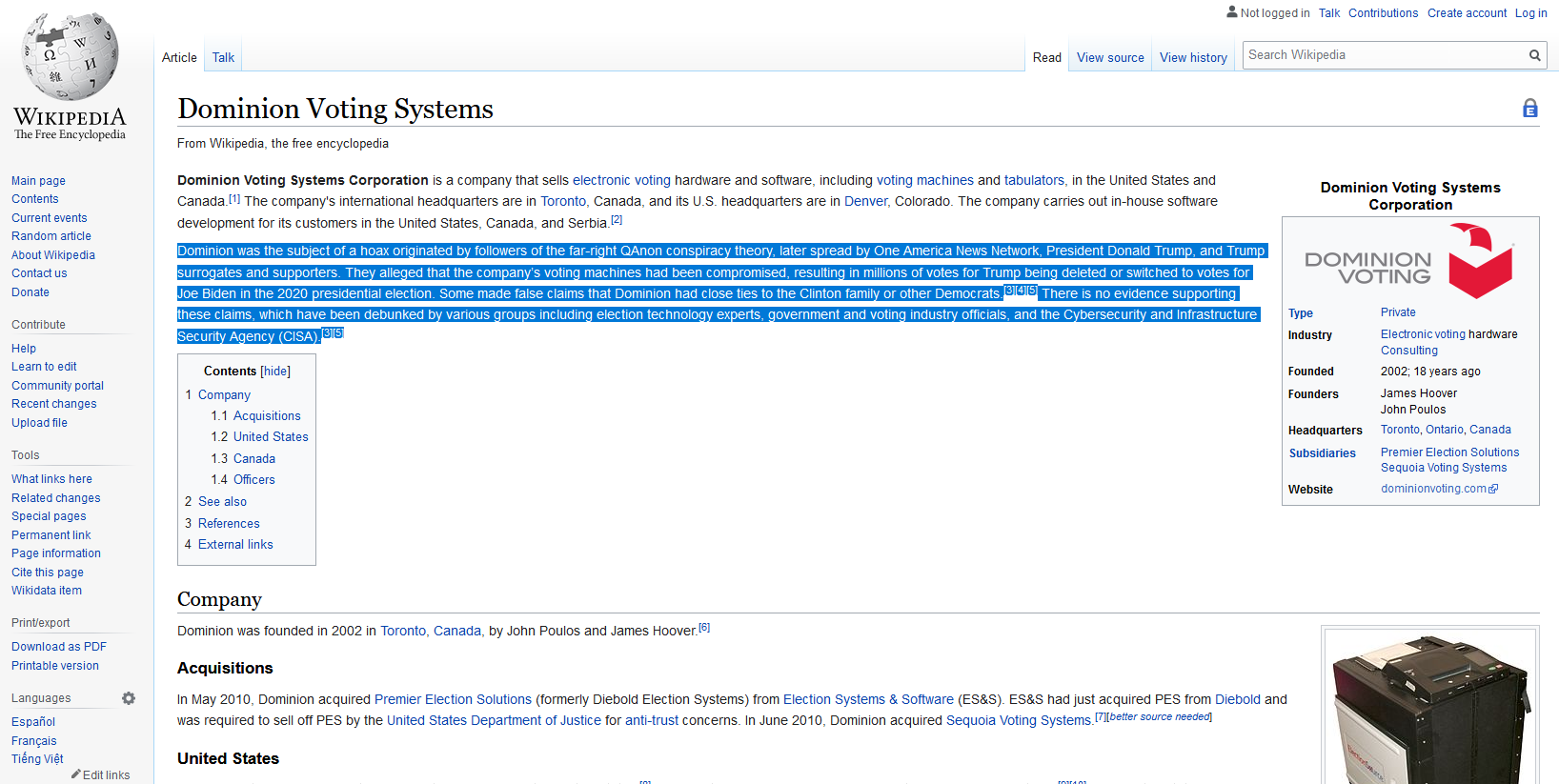
Task: Open Special pages
Action: [49, 516]
